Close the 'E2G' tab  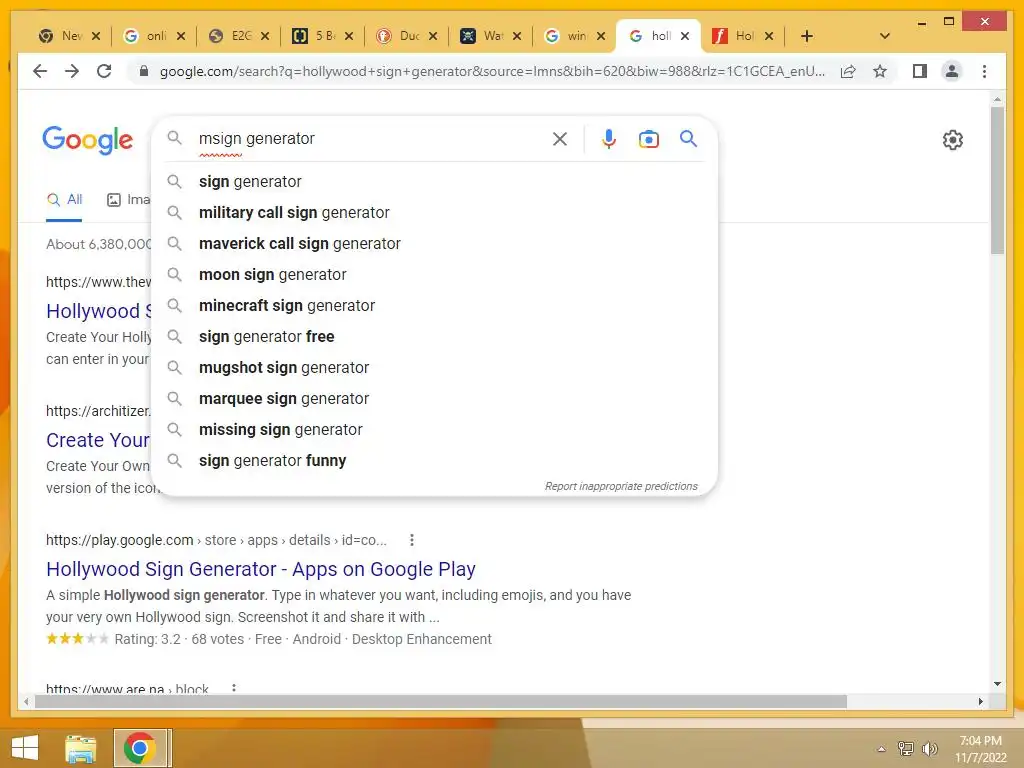264,36
